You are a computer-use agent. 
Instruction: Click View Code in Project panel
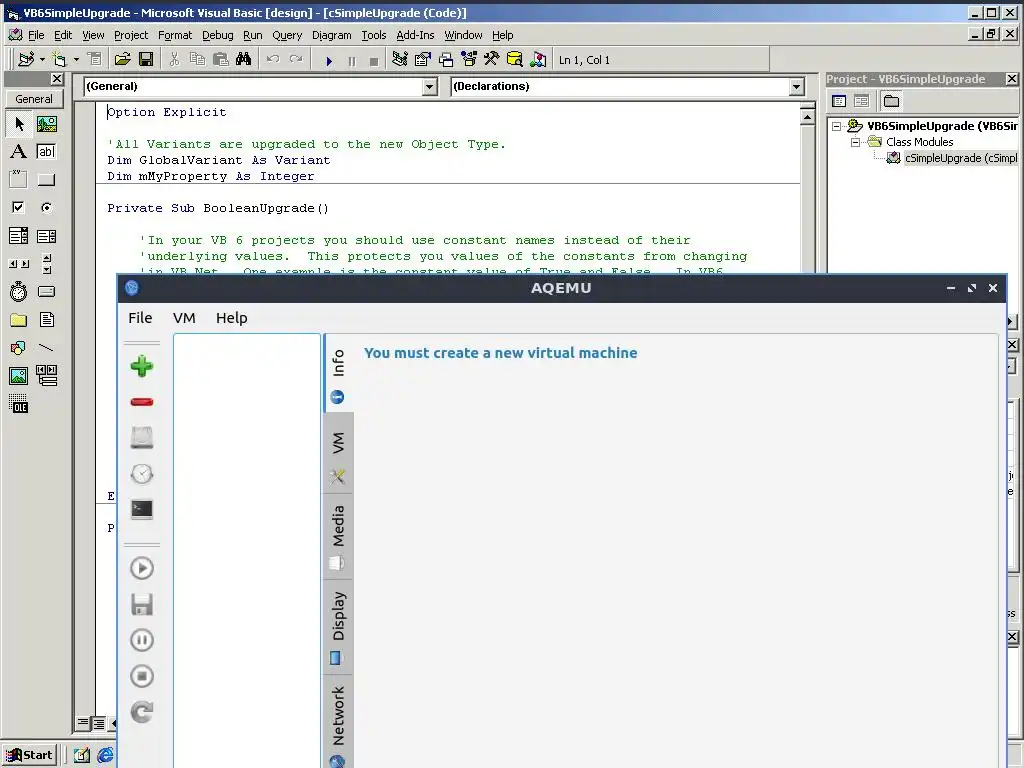pyautogui.click(x=839, y=101)
